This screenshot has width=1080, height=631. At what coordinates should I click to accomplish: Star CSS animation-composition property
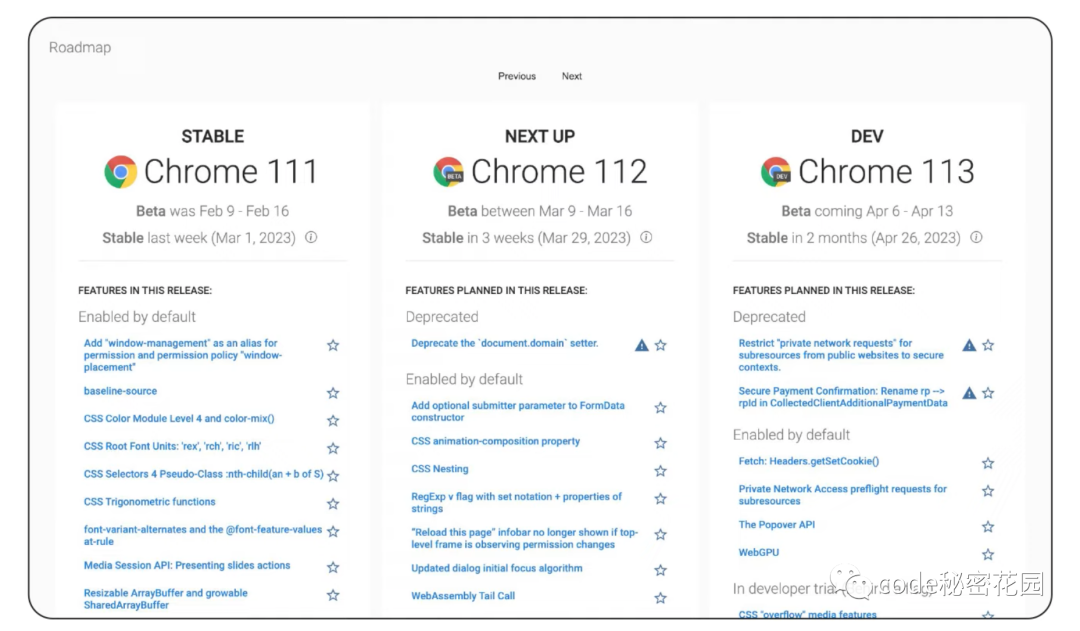point(661,443)
